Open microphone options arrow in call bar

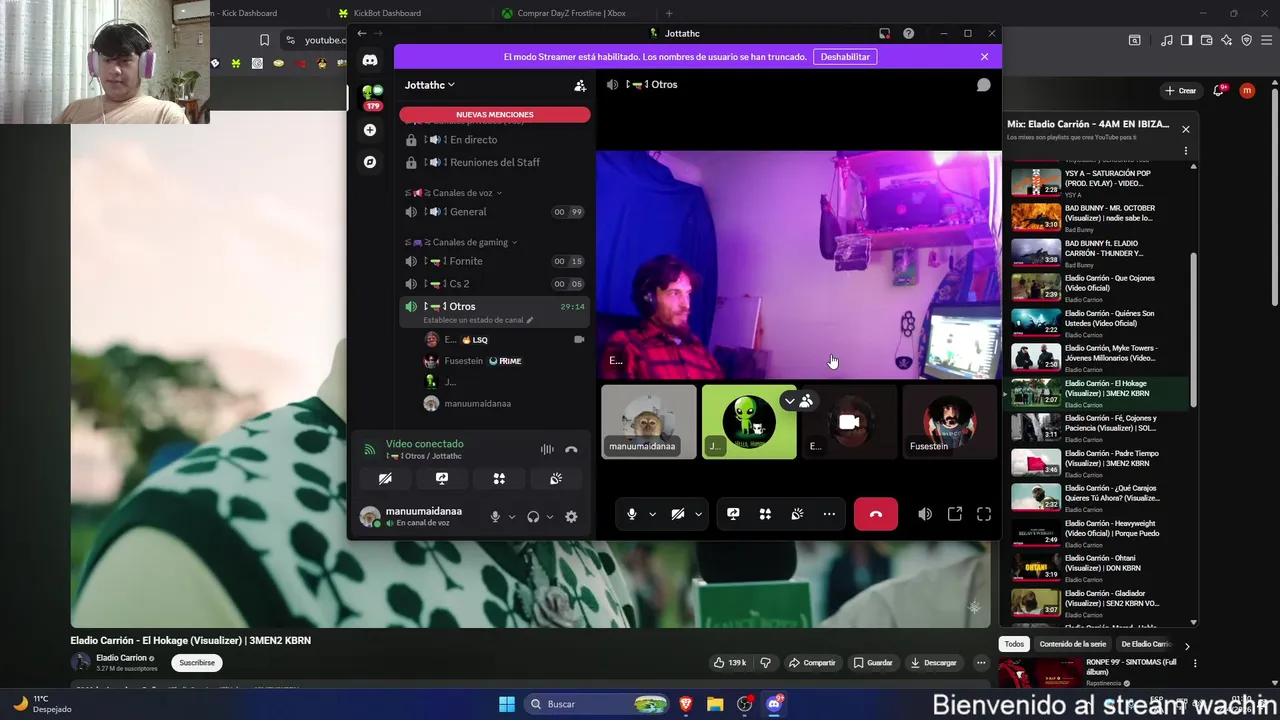(652, 514)
